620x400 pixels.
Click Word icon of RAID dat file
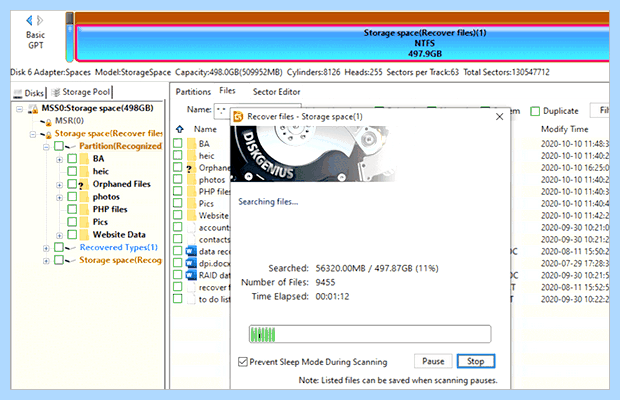point(191,275)
